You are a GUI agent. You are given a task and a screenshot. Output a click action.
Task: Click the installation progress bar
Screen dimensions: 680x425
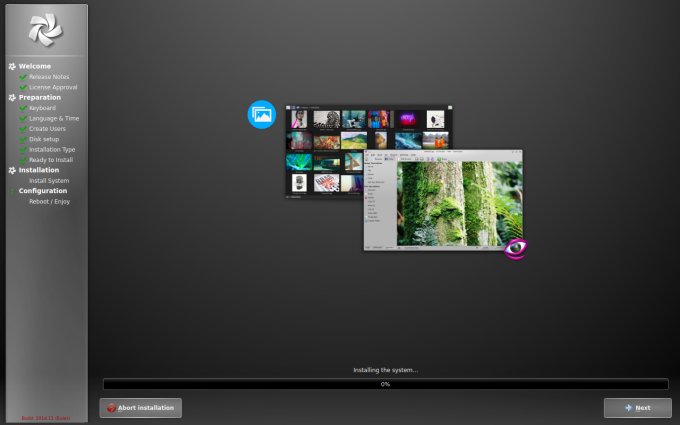(x=386, y=384)
